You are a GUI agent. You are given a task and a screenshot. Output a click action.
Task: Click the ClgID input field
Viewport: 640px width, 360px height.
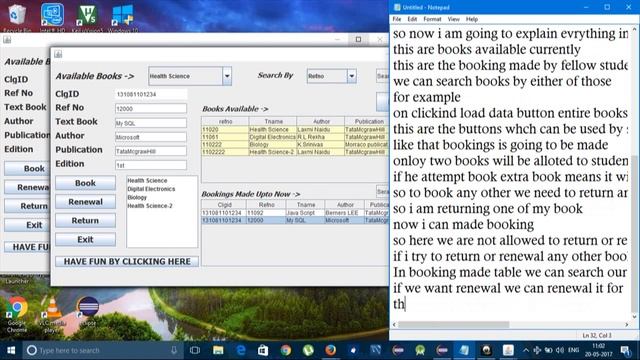tap(151, 94)
